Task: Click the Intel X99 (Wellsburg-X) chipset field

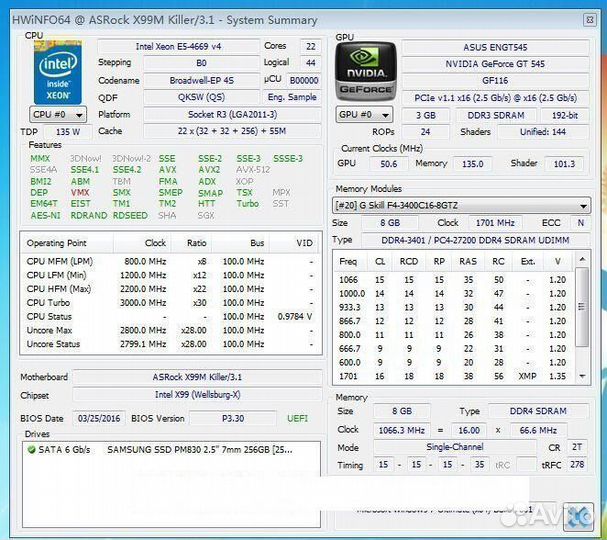Action: (197, 395)
